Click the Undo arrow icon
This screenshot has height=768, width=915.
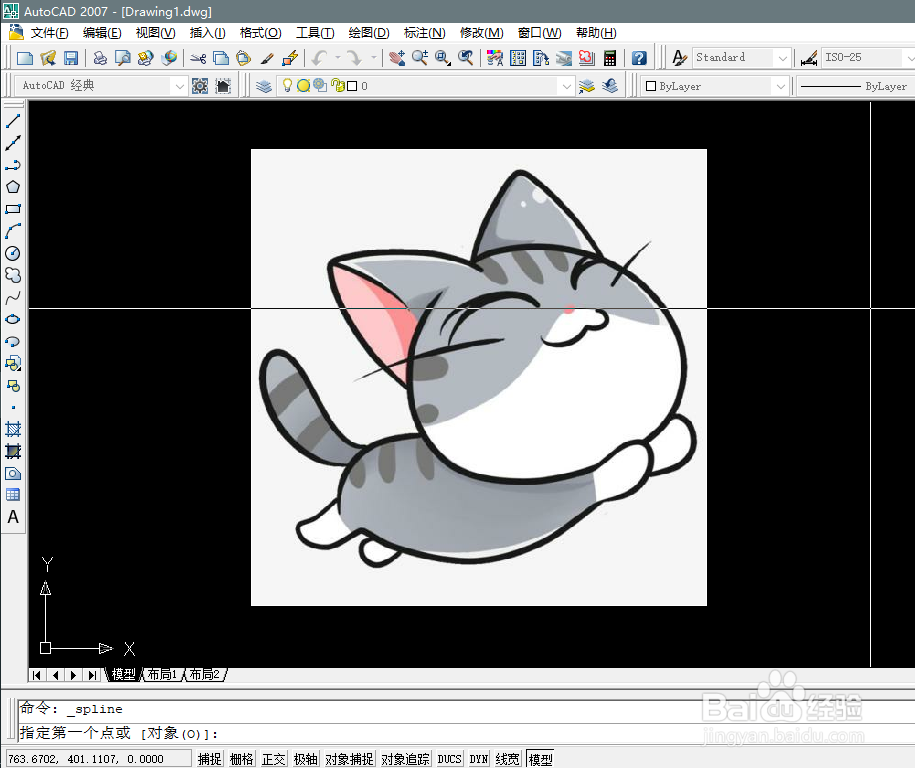pos(320,58)
